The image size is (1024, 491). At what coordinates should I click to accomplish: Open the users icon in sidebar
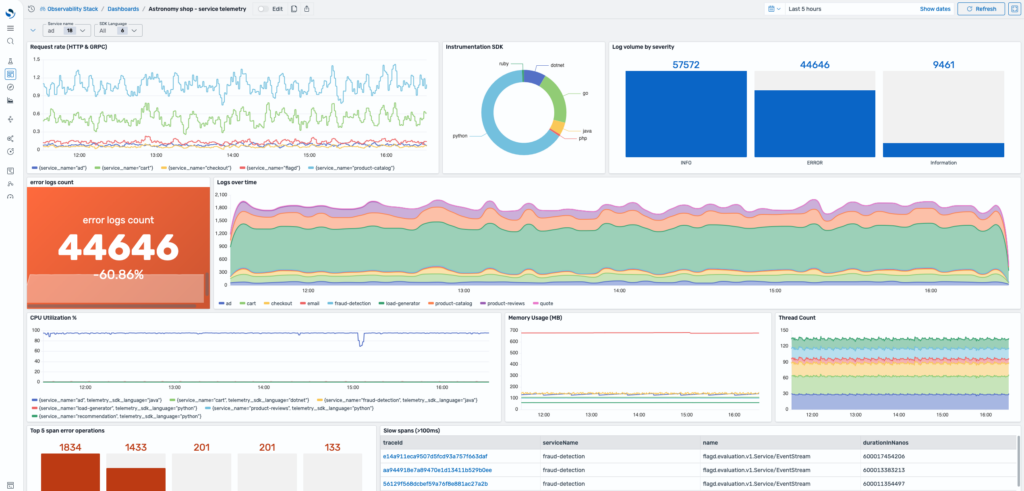click(10, 183)
